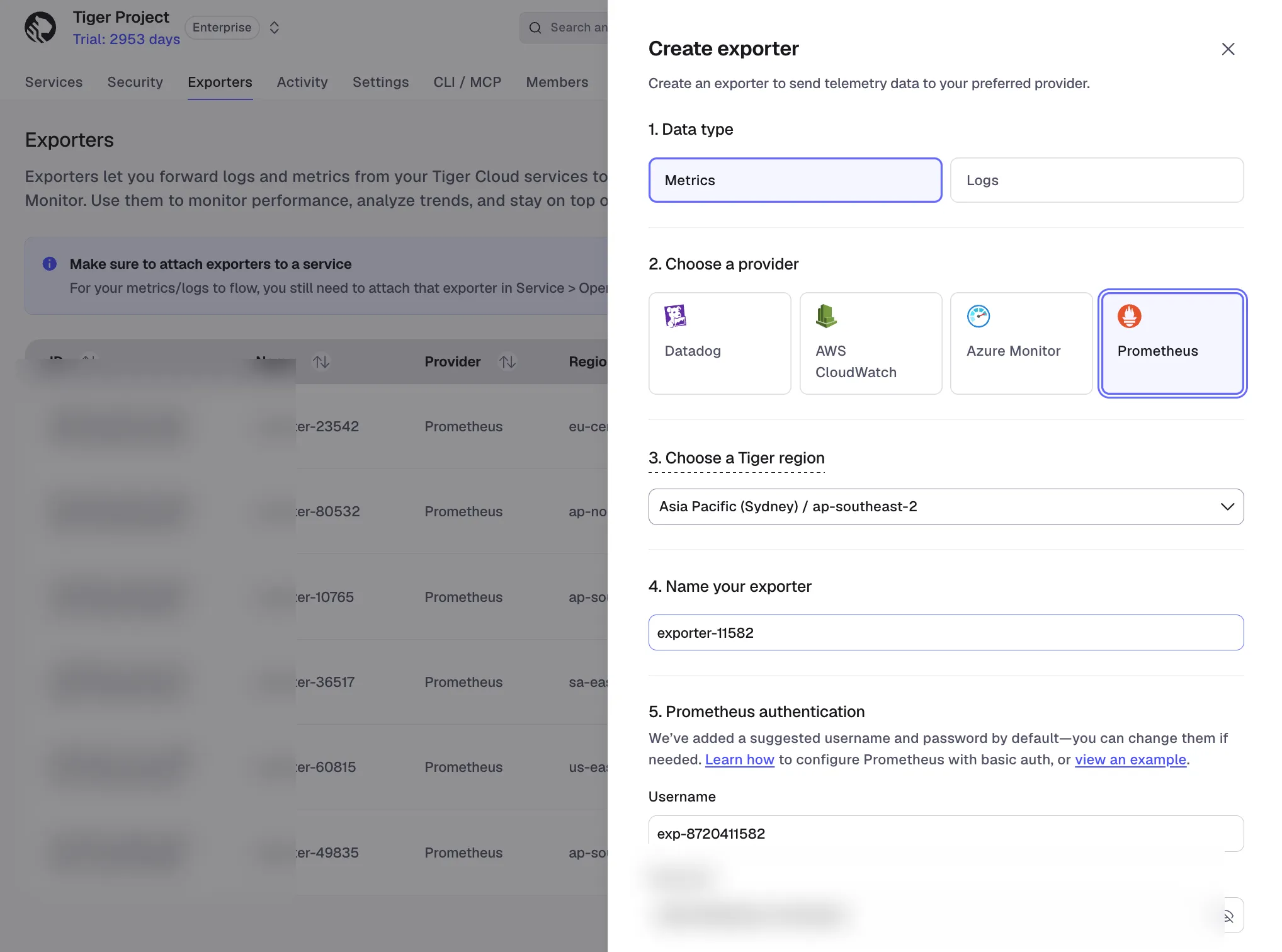
Task: Click the exporter name ending er-60815
Action: click(326, 768)
